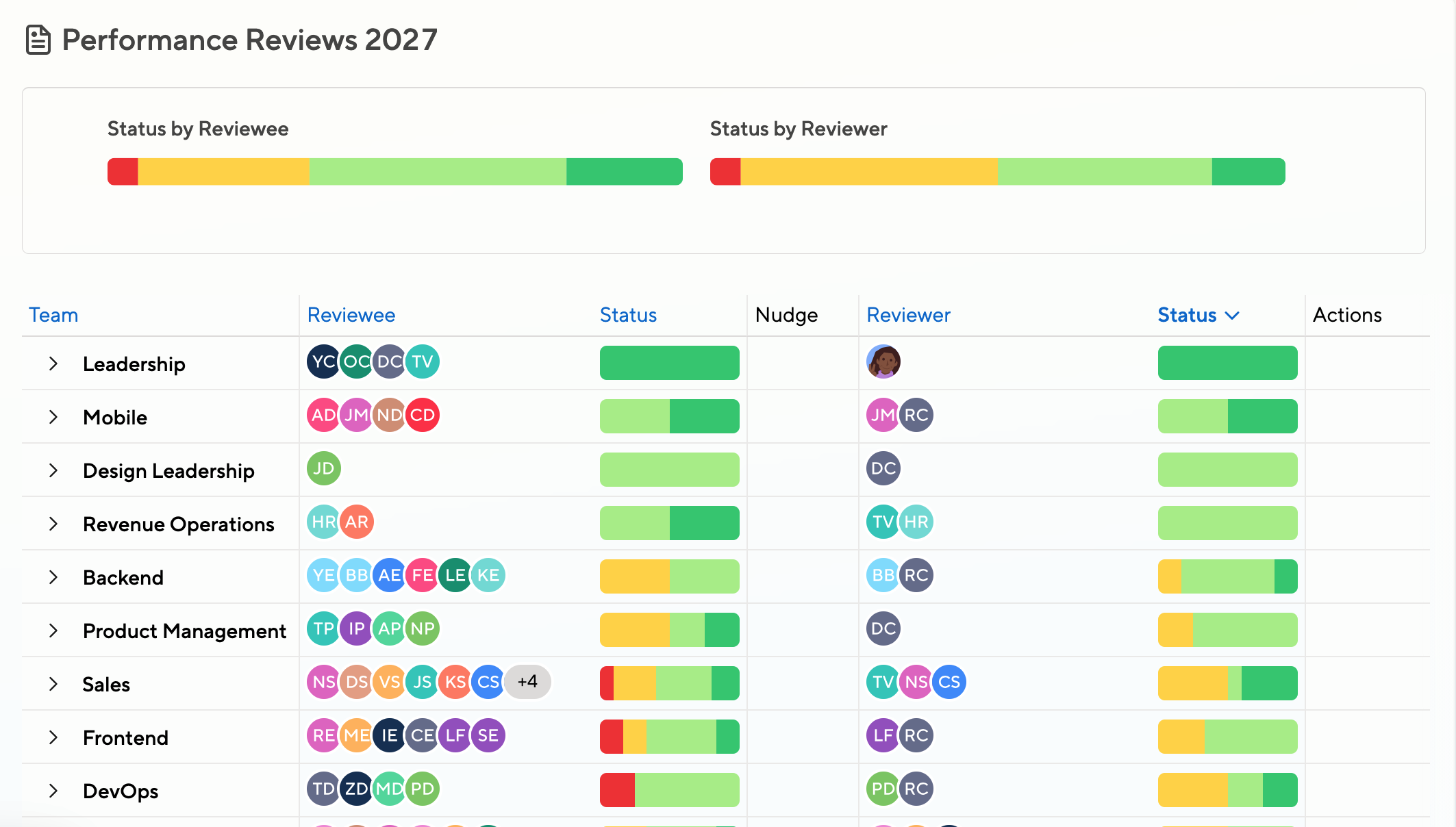
Task: Open the Leadership reviewer photo avatar
Action: click(x=883, y=361)
